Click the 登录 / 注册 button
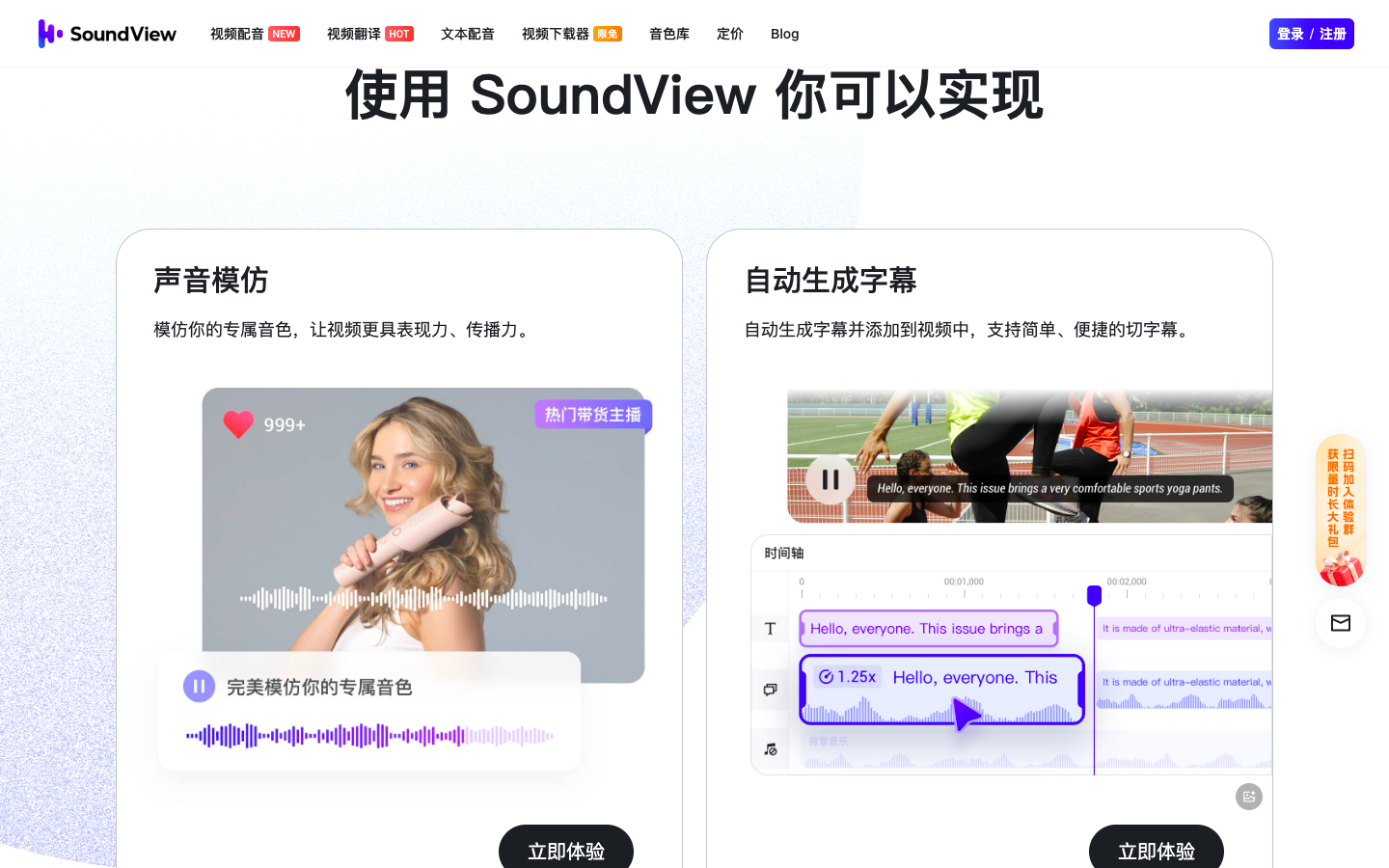Viewport: 1389px width, 868px height. pyautogui.click(x=1312, y=34)
